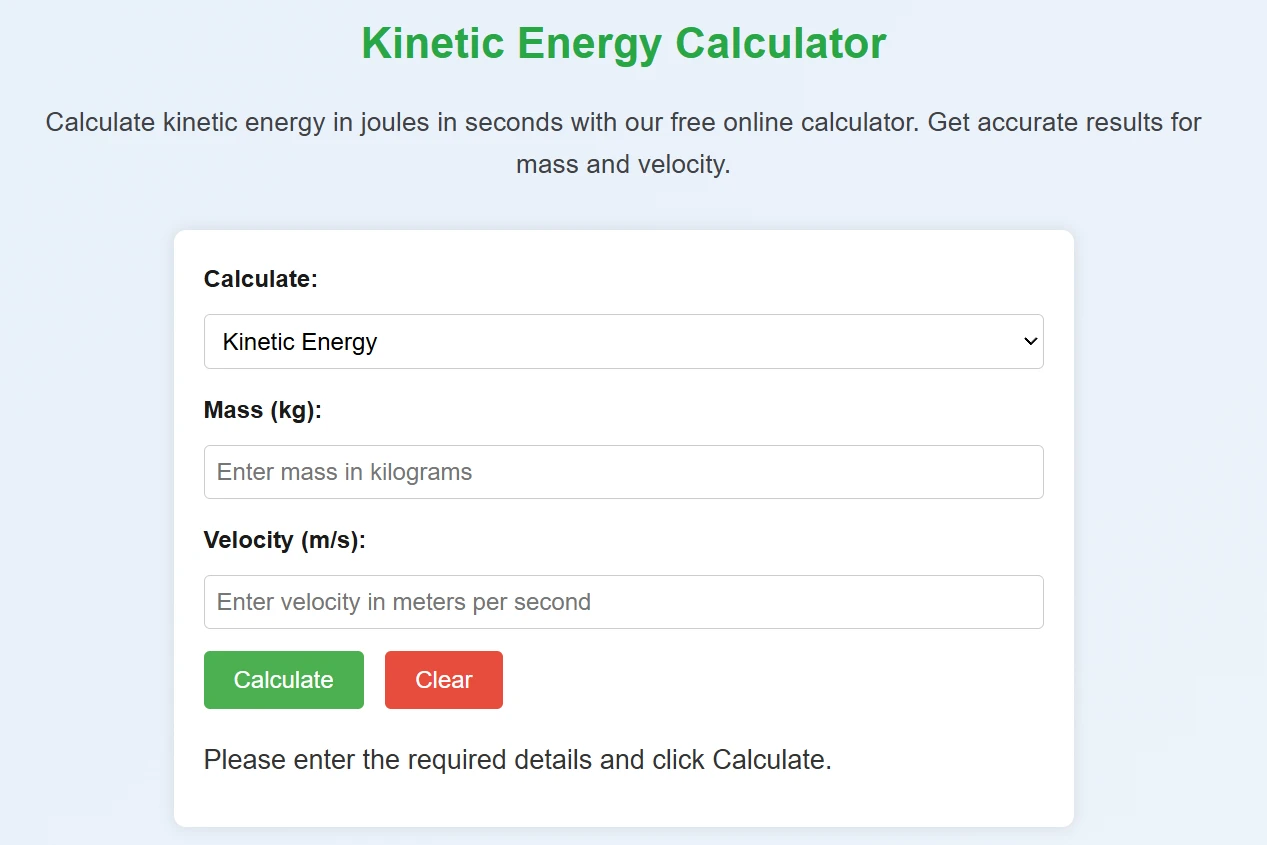1267x845 pixels.
Task: Click into the Velocity (m/s) input field
Action: pos(623,602)
